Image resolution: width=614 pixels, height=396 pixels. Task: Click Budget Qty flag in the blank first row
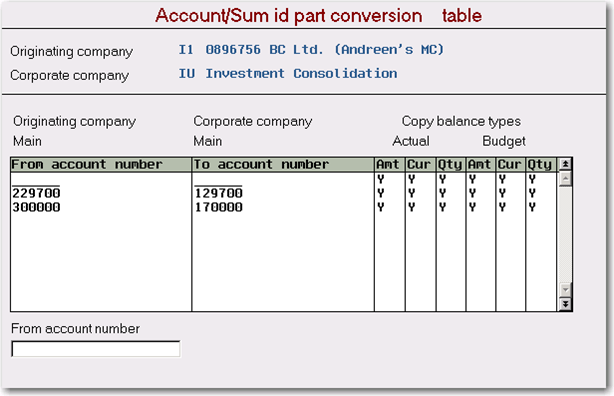(x=532, y=179)
